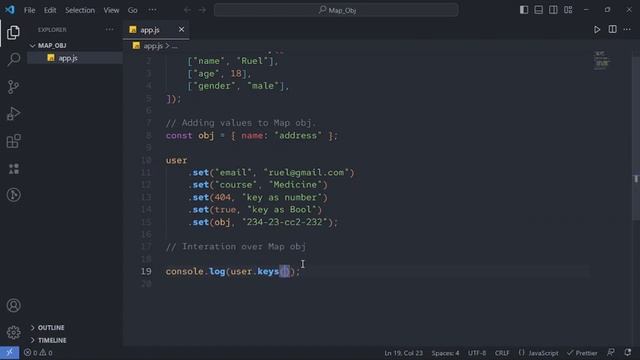Open the Explorer view in activity bar
Viewport: 640px width, 360px height.
(x=13, y=33)
